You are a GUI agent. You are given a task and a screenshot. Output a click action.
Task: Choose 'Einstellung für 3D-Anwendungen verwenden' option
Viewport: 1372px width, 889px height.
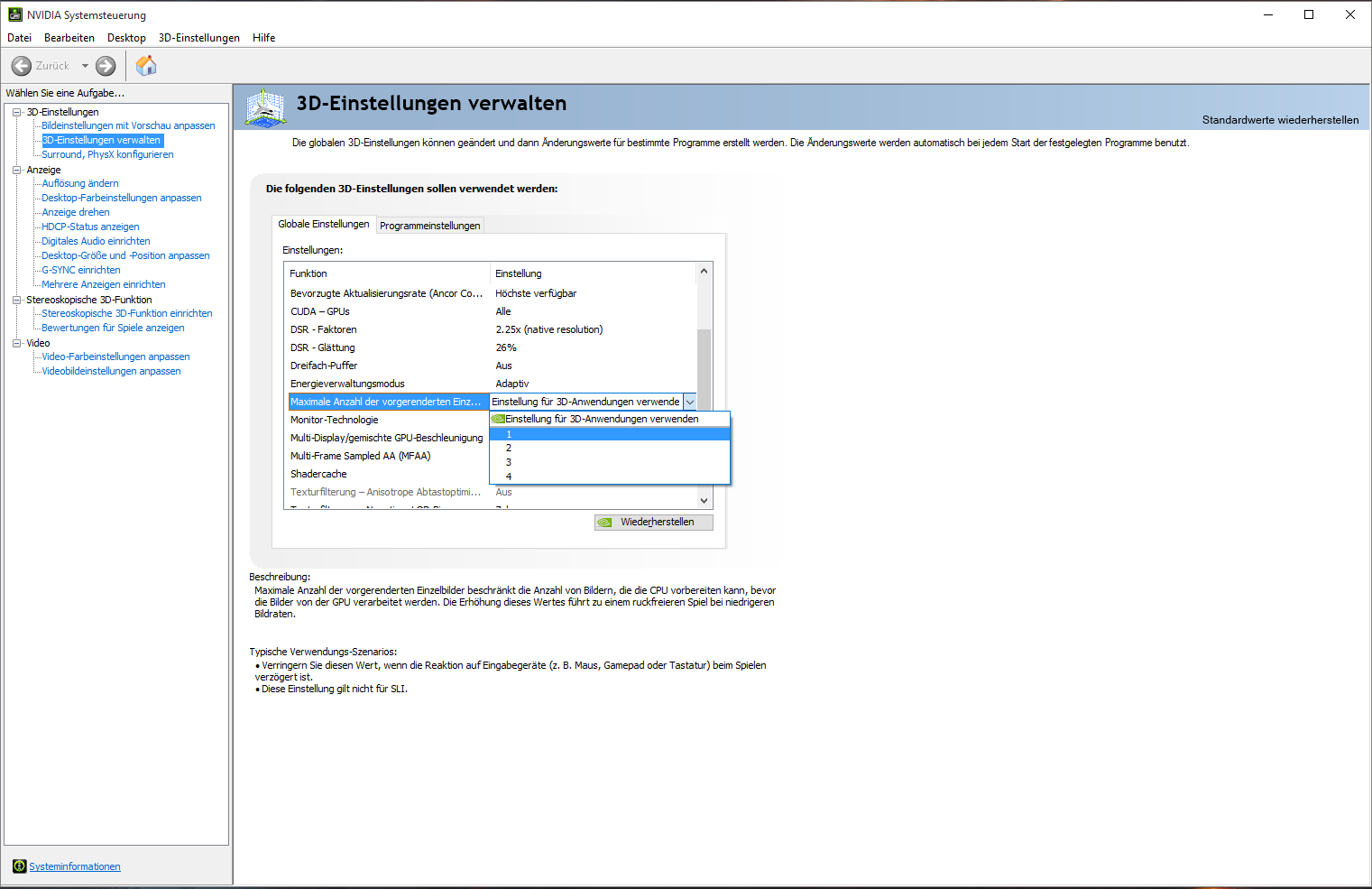click(610, 419)
